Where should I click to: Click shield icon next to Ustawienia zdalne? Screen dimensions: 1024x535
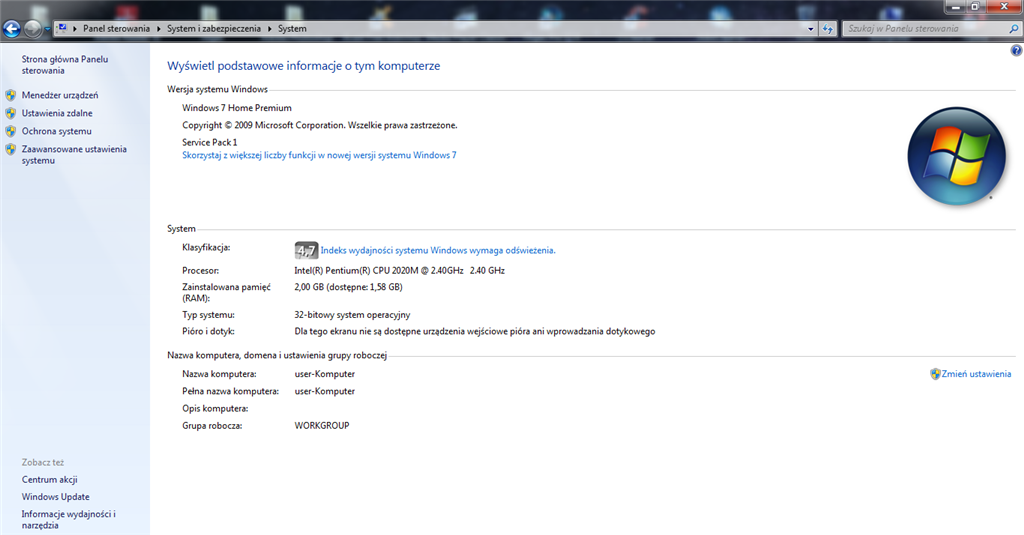10,113
